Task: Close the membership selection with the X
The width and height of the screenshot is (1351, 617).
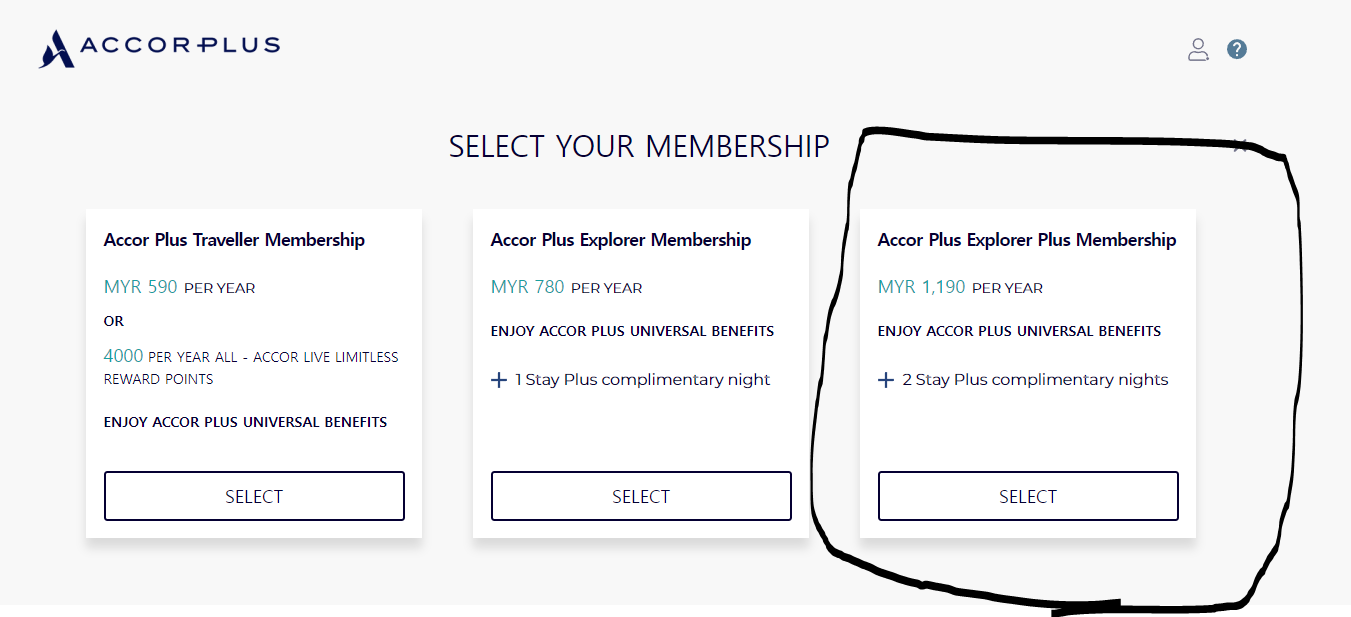Action: click(x=1240, y=146)
